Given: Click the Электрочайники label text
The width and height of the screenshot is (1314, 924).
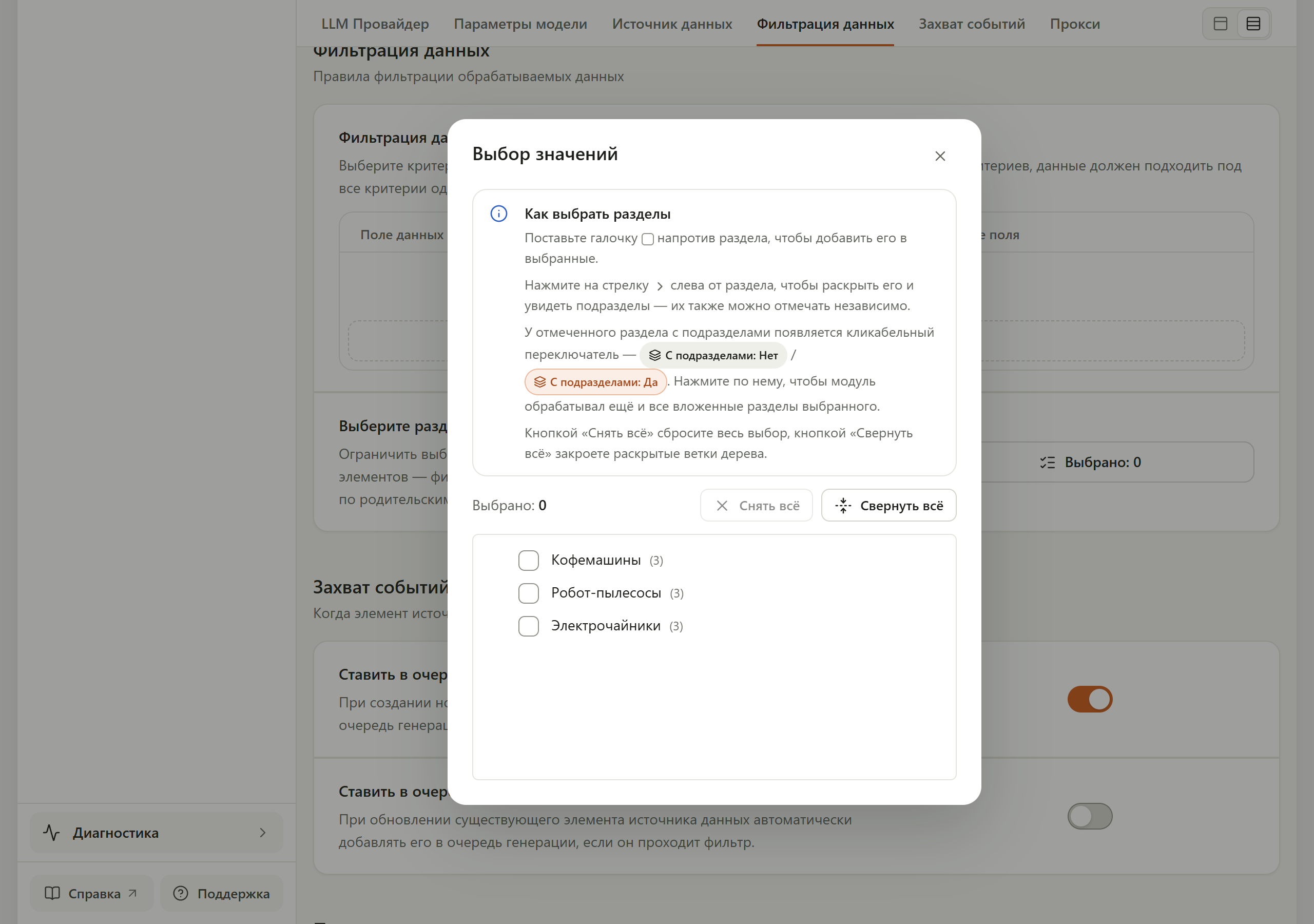Looking at the screenshot, I should pyautogui.click(x=606, y=626).
